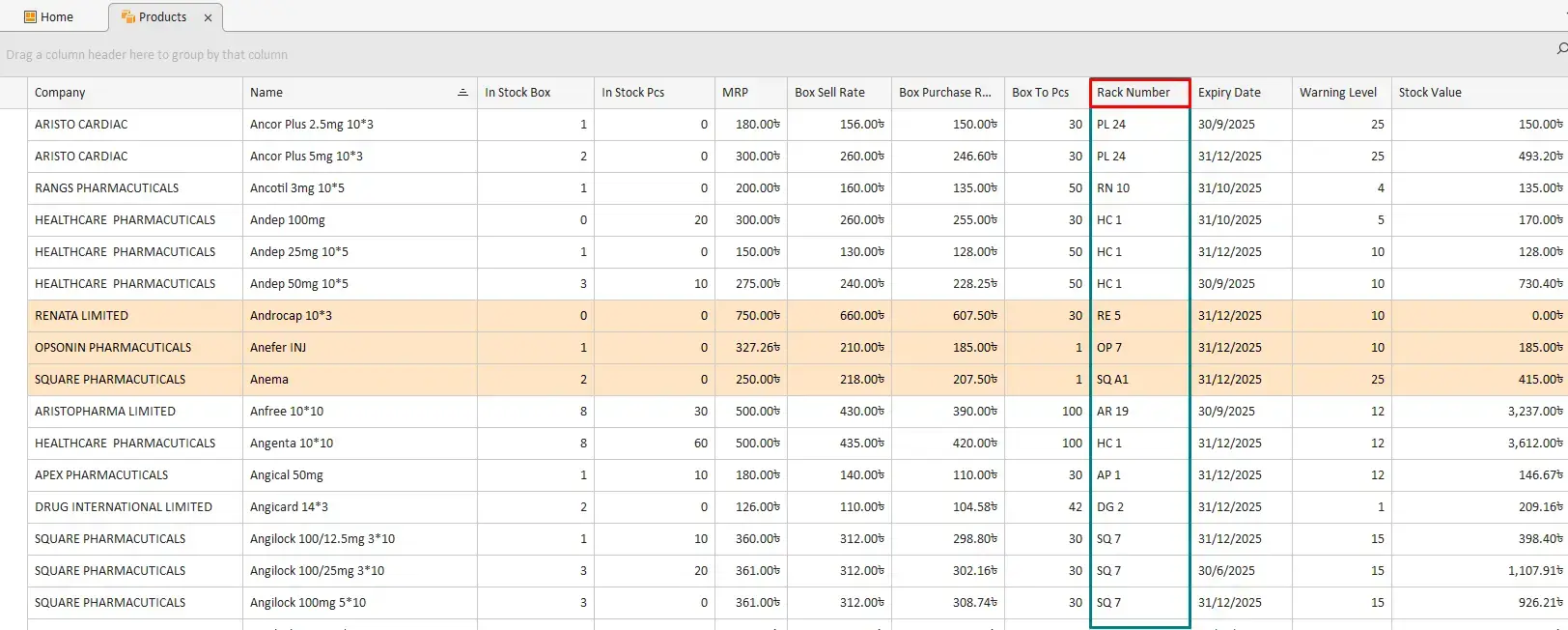Image resolution: width=1568 pixels, height=630 pixels.
Task: Sort by Company column header
Action: coord(135,93)
